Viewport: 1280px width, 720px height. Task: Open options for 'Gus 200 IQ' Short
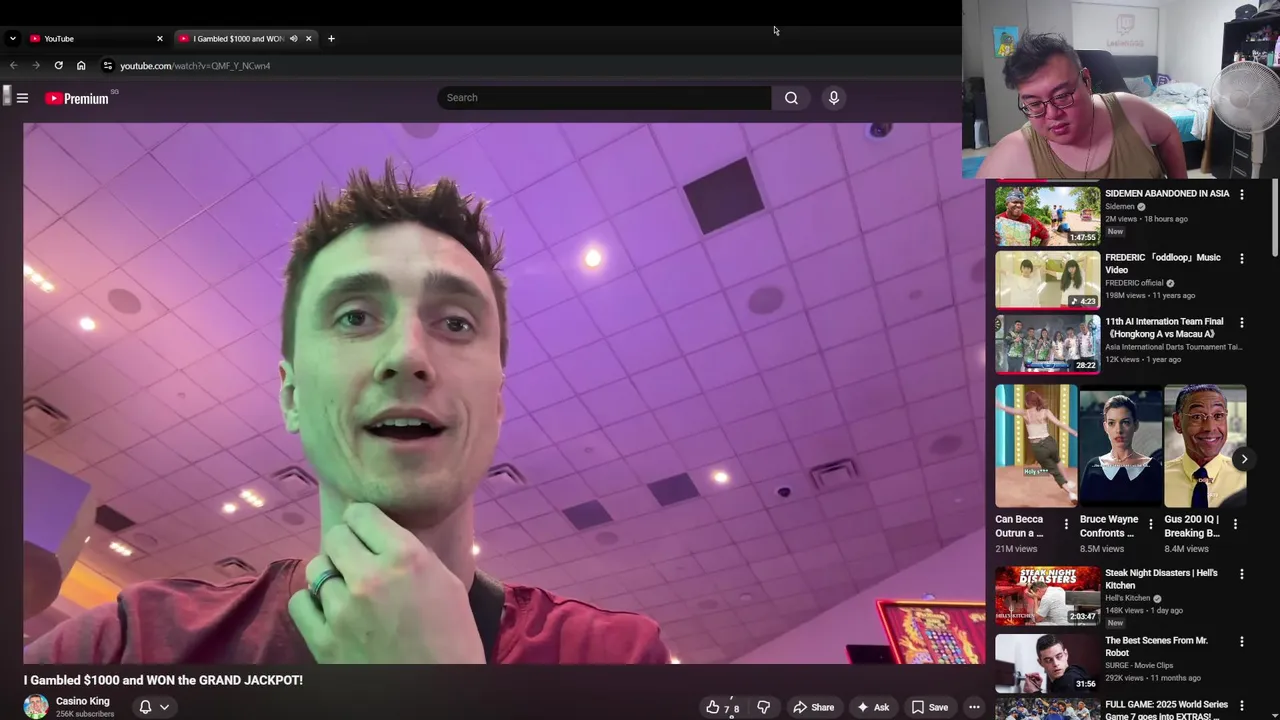click(x=1235, y=524)
